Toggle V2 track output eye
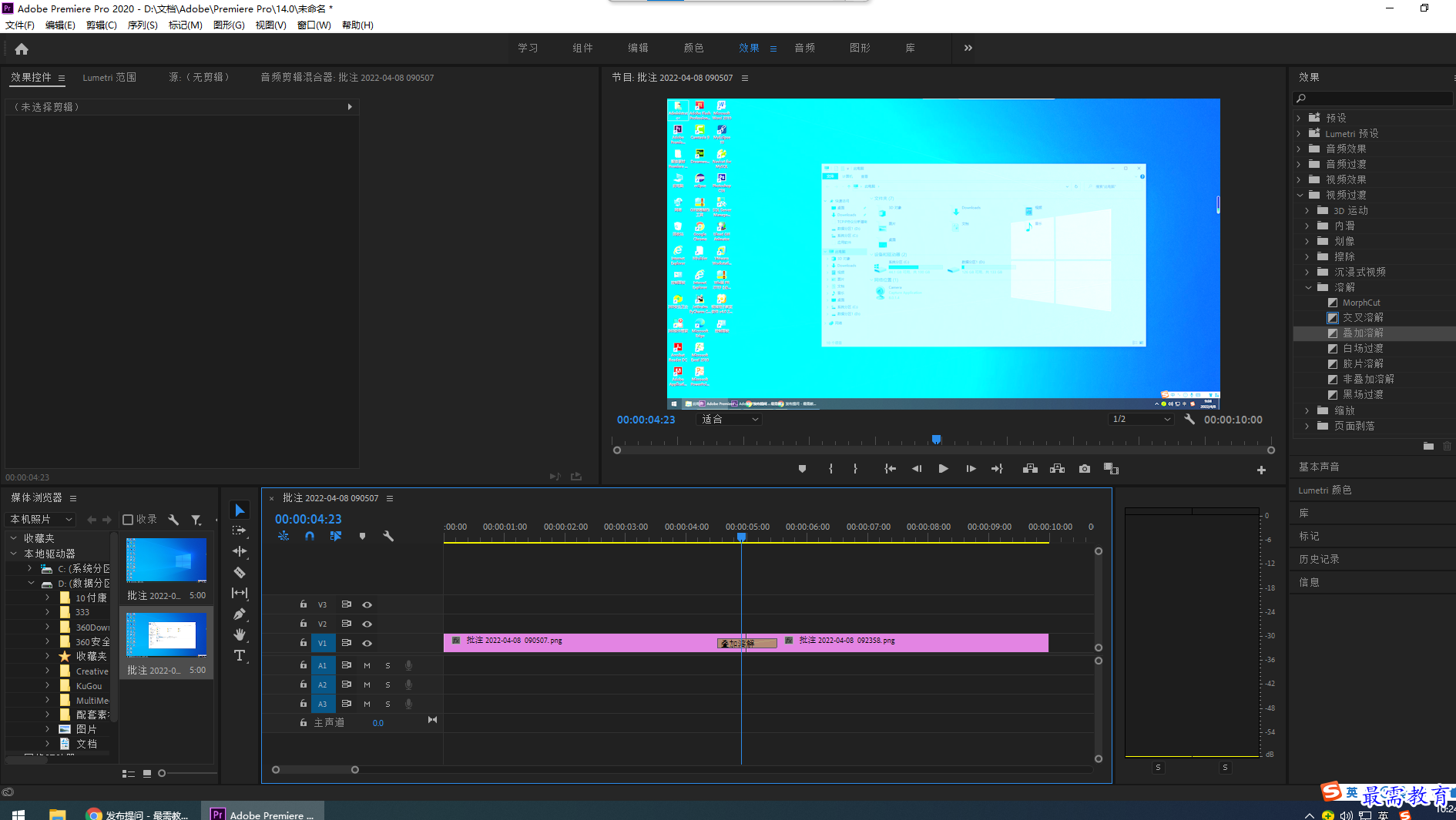Viewport: 1456px width, 820px height. pos(367,624)
